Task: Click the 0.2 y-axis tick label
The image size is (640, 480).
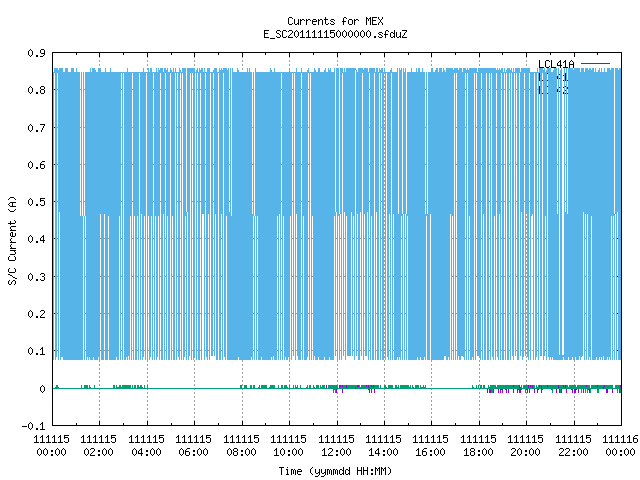Action: point(36,314)
